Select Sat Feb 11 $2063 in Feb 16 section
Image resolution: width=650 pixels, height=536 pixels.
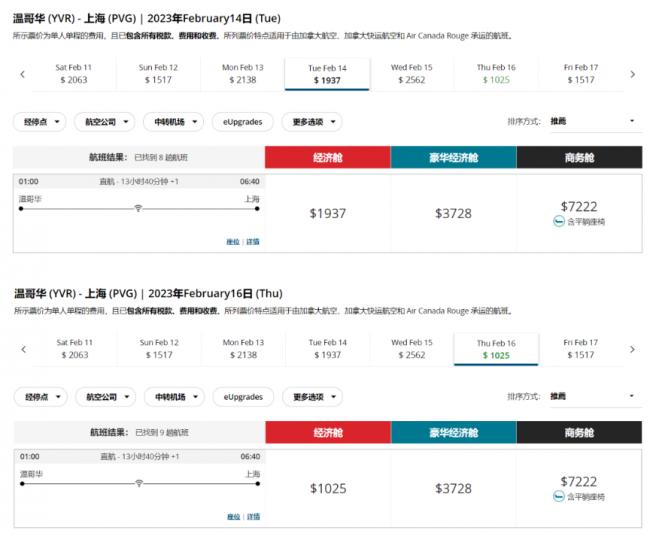(x=75, y=349)
